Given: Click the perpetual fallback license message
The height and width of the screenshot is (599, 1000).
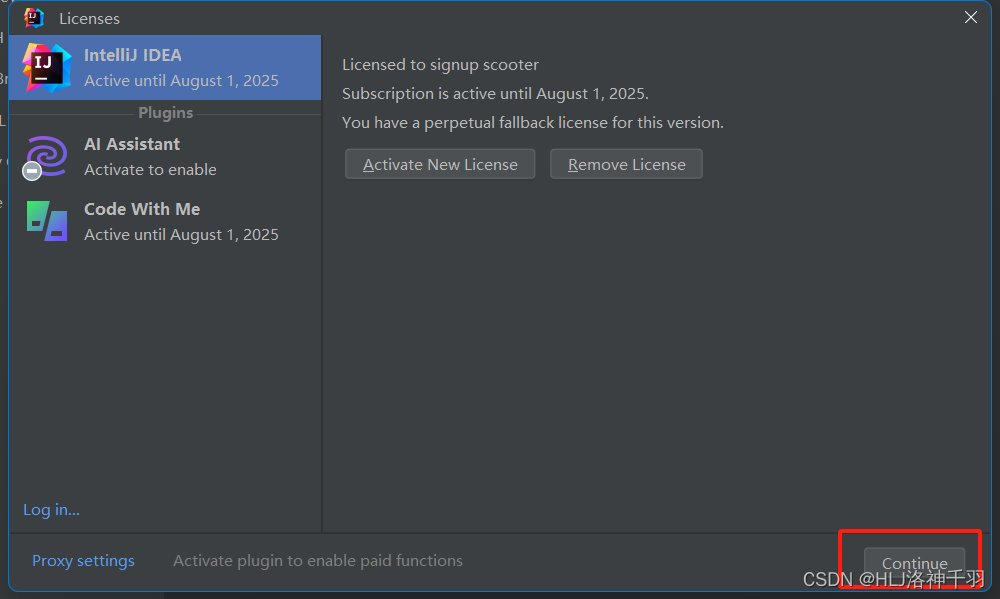Looking at the screenshot, I should [533, 122].
